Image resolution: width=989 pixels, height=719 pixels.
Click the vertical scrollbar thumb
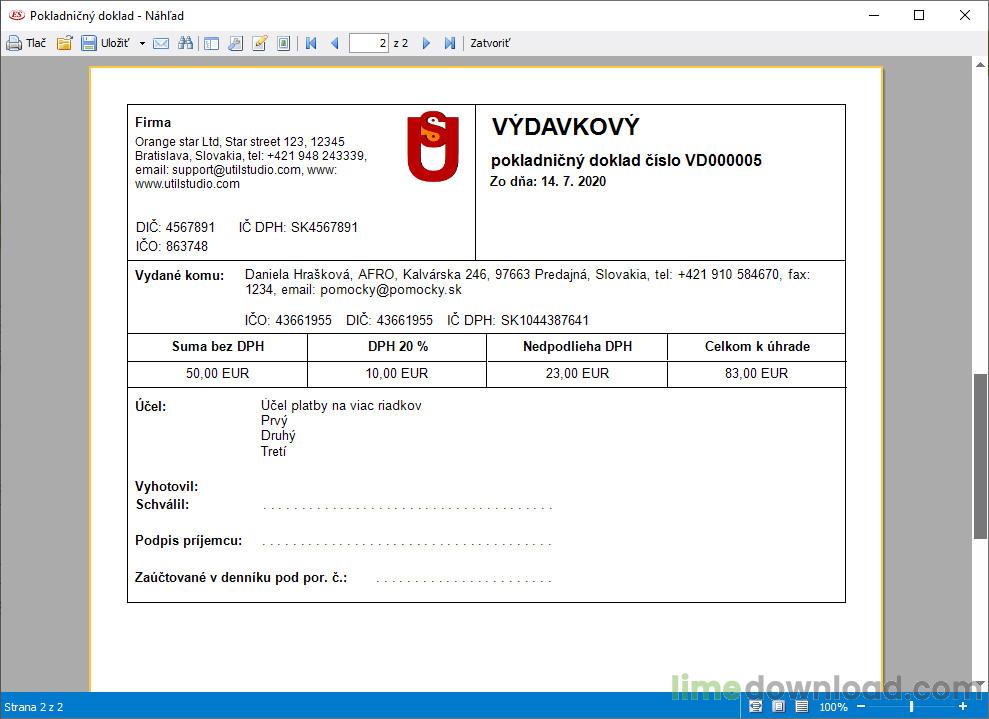980,456
